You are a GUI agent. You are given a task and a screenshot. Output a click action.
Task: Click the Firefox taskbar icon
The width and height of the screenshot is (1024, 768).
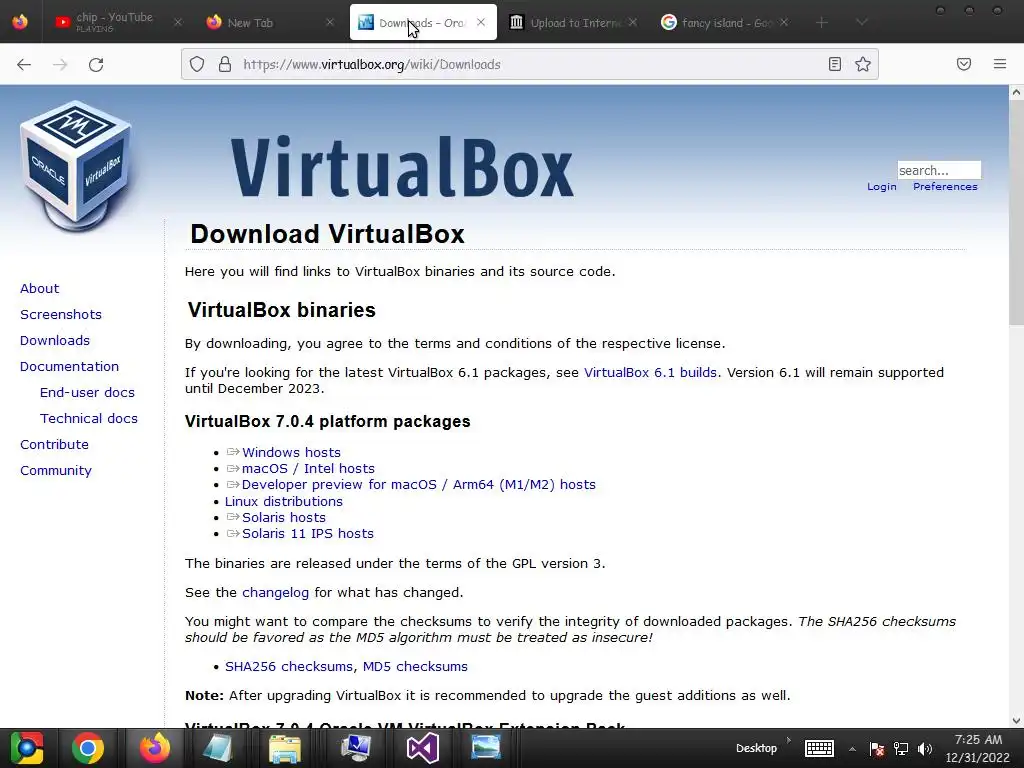(155, 748)
